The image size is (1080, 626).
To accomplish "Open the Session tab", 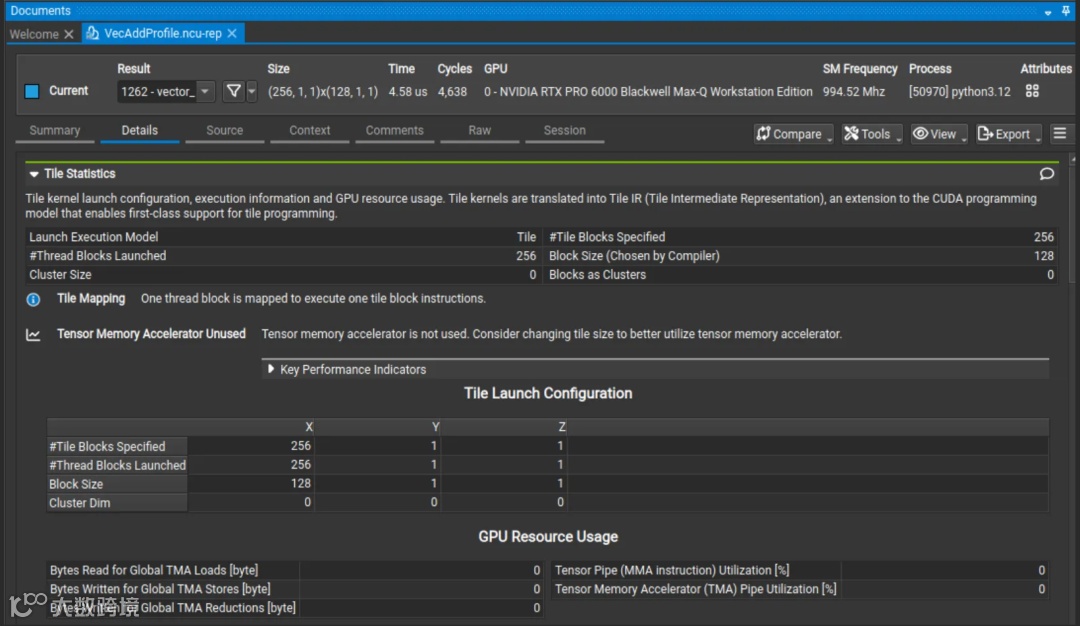I will 564,130.
